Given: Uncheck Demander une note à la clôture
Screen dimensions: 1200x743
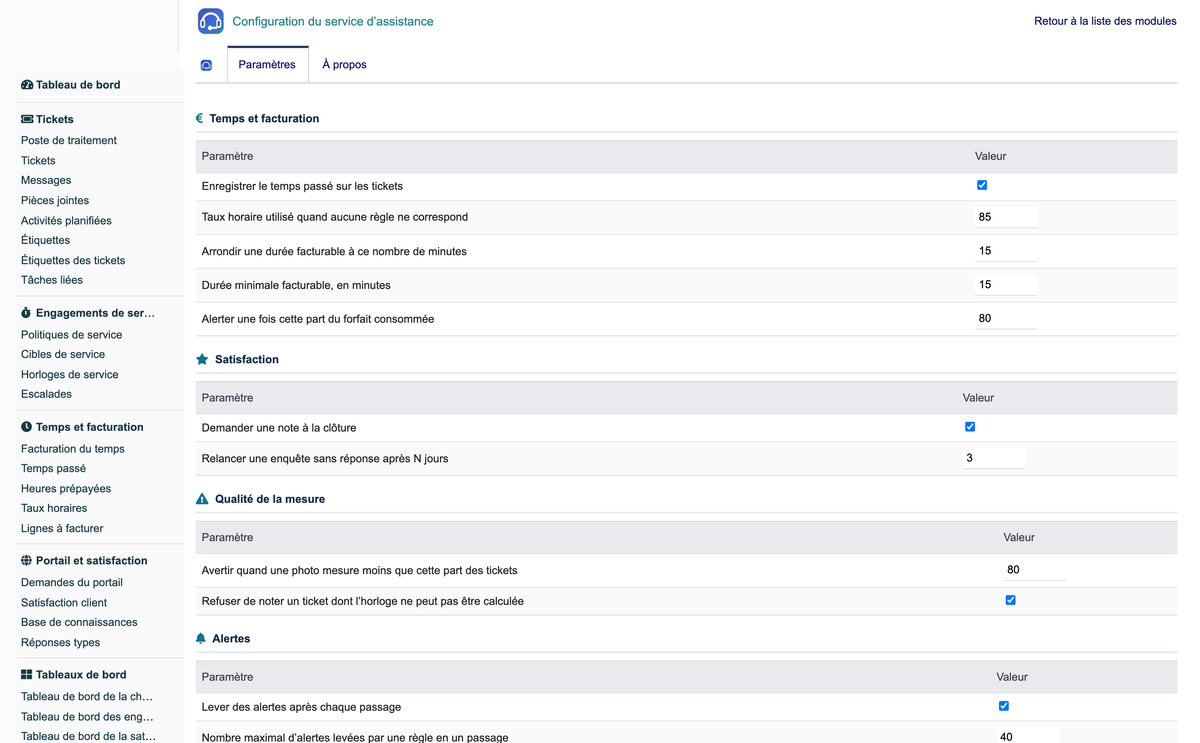Looking at the screenshot, I should [970, 427].
